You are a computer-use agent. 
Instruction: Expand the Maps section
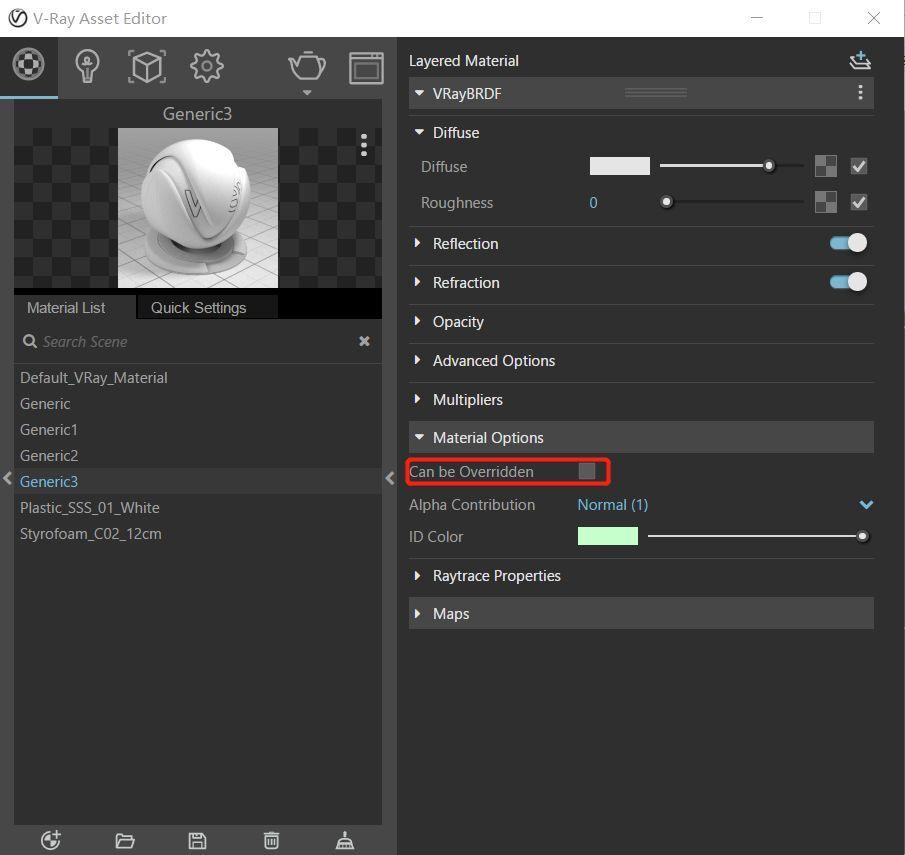click(x=418, y=613)
